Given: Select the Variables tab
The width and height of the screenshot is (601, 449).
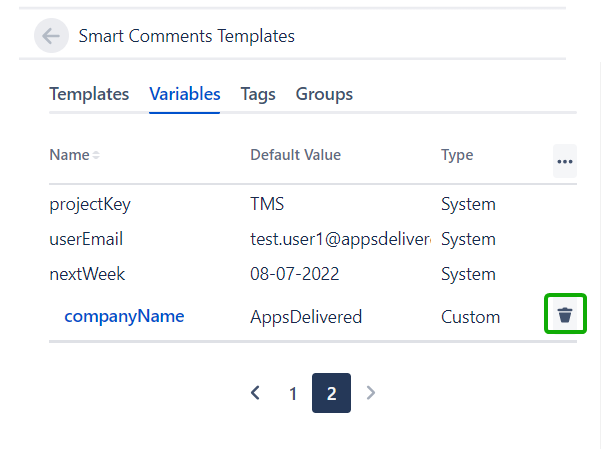Looking at the screenshot, I should click(x=185, y=94).
